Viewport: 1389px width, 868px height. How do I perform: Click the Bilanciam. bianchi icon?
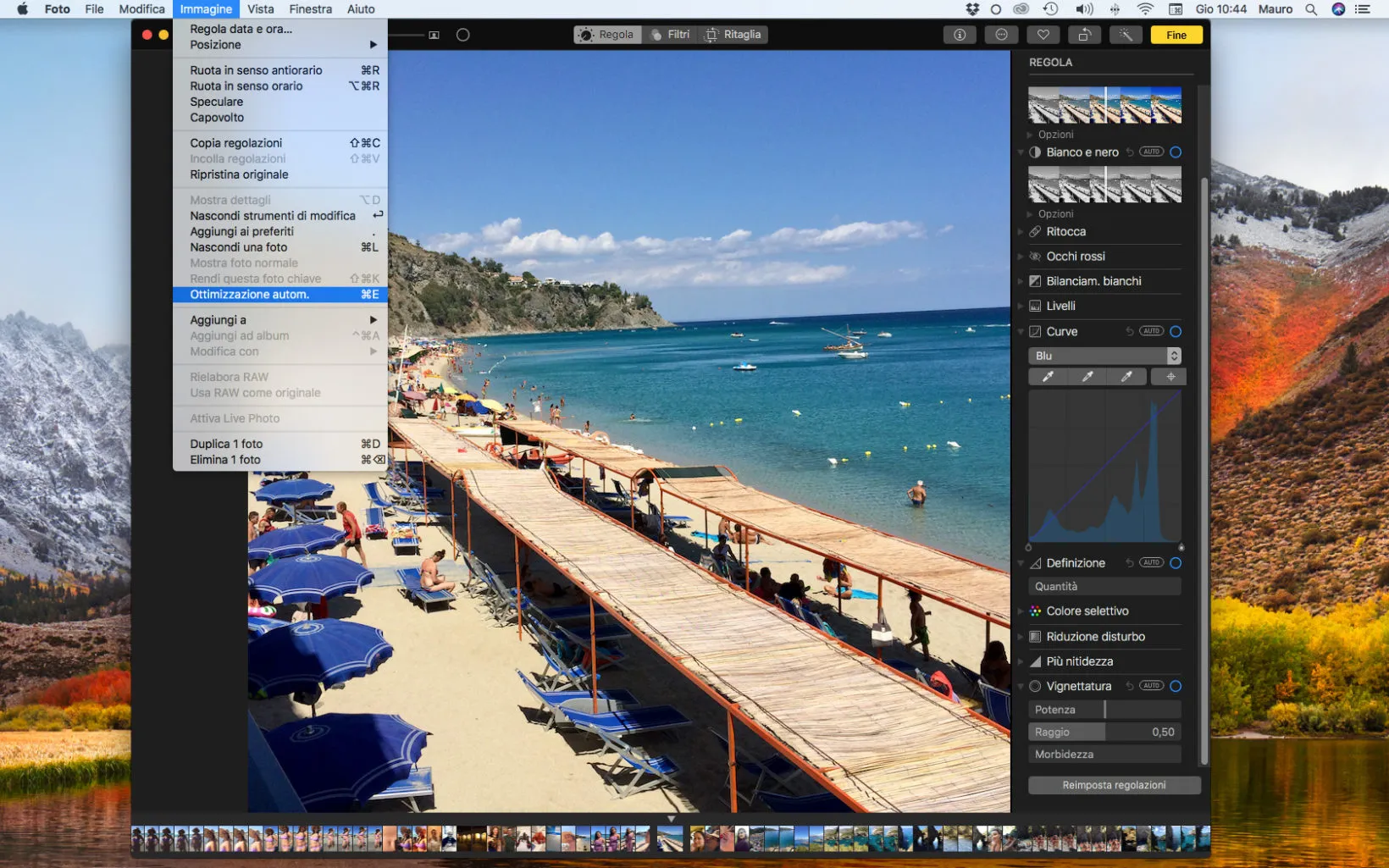tap(1035, 281)
